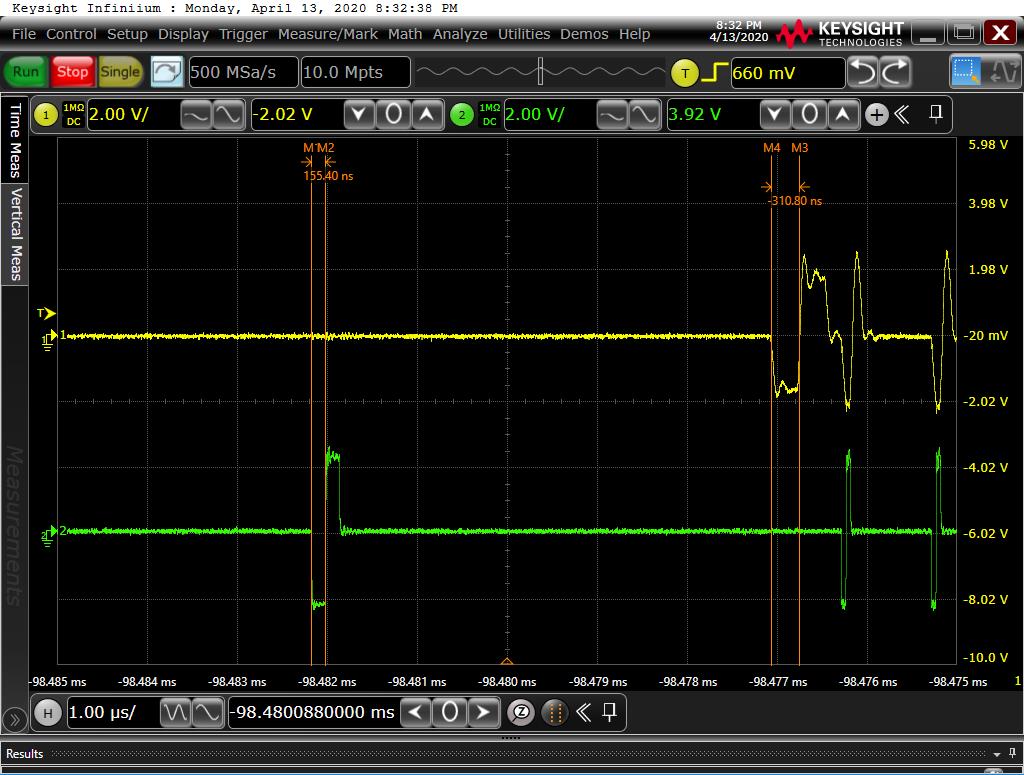This screenshot has height=775, width=1024.
Task: Click the Redo arrow icon
Action: [x=895, y=72]
